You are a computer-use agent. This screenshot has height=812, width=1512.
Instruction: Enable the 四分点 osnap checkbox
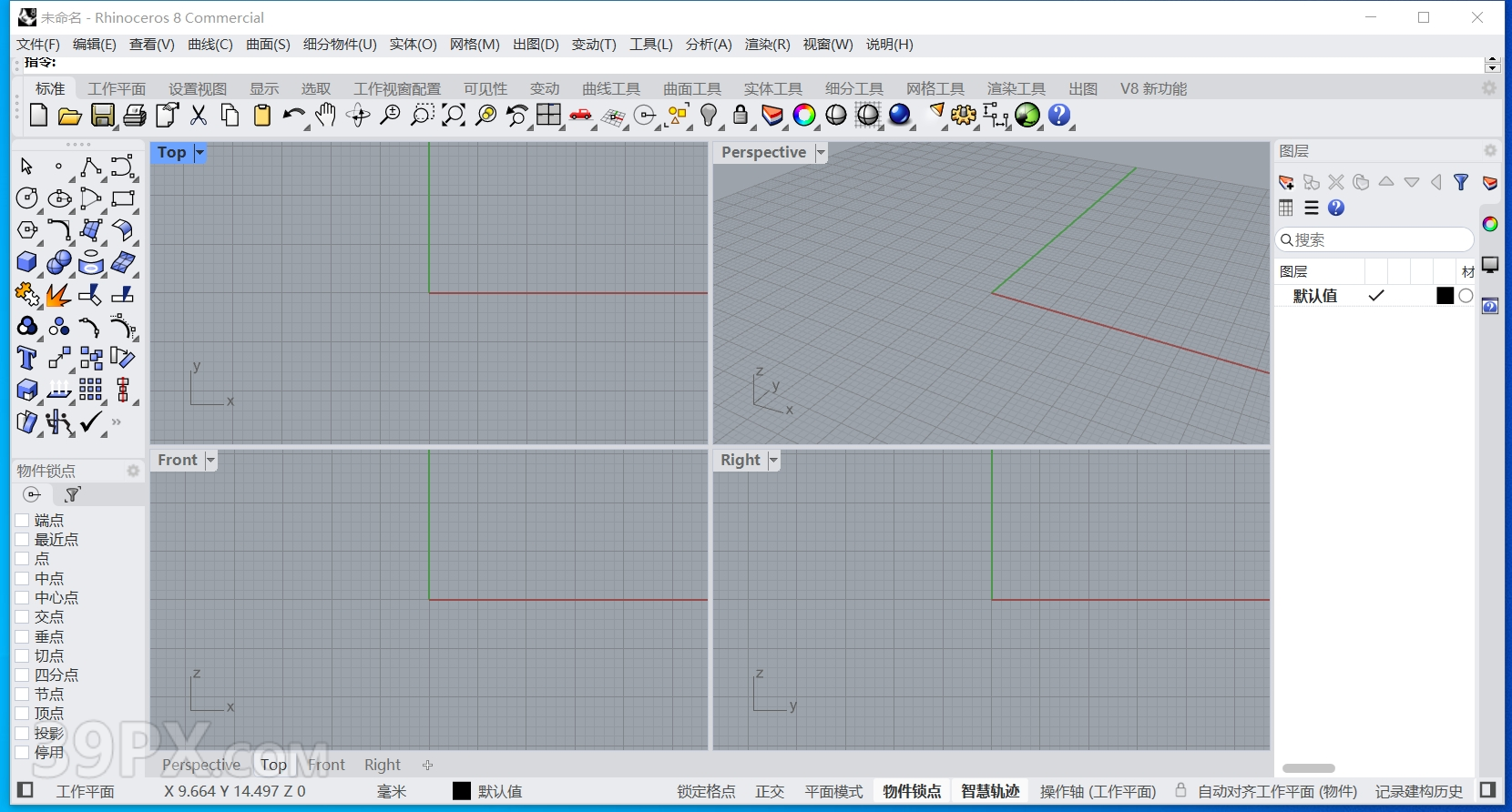pos(23,675)
